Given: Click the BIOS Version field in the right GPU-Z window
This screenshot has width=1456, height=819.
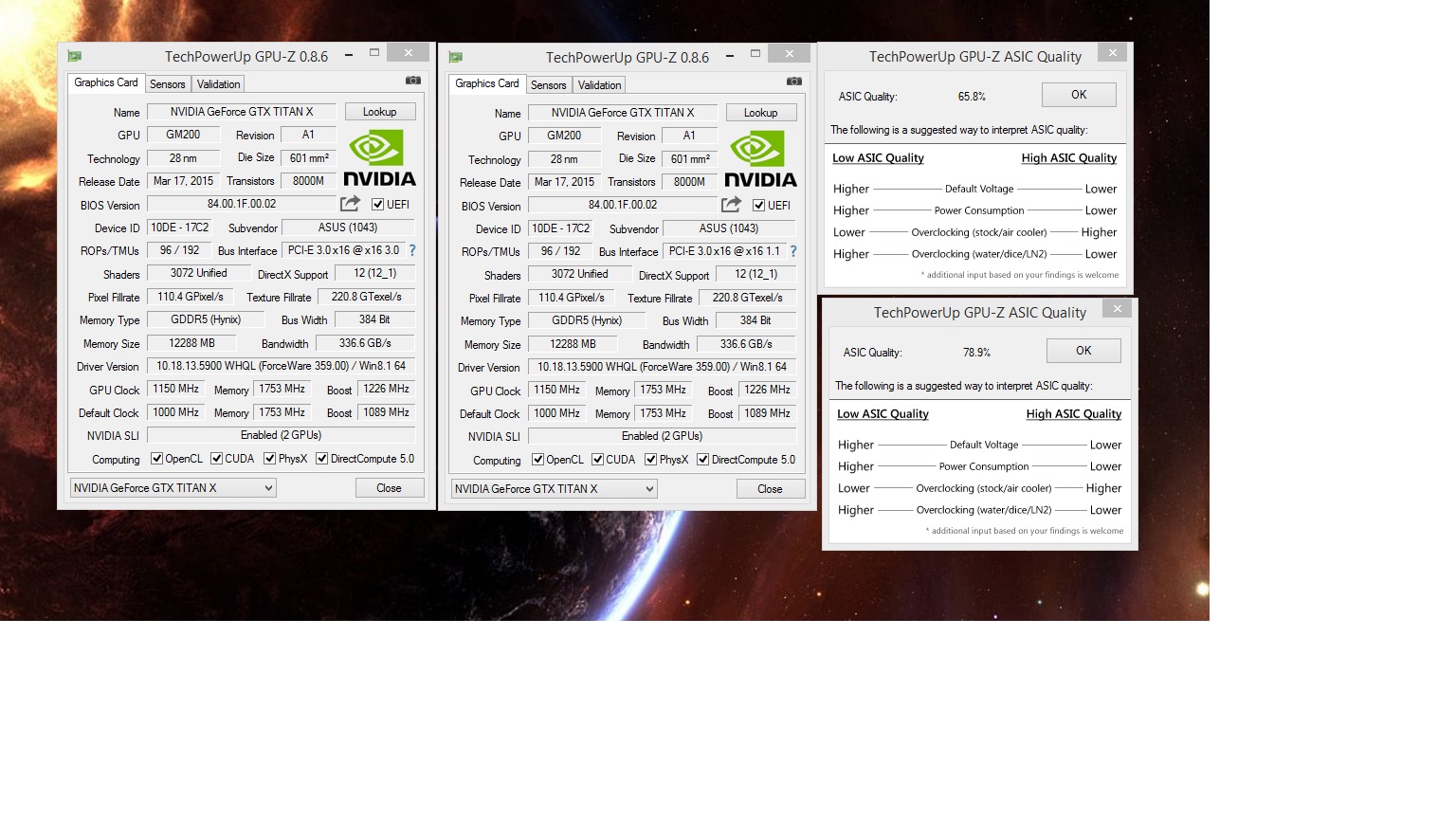Looking at the screenshot, I should click(623, 205).
